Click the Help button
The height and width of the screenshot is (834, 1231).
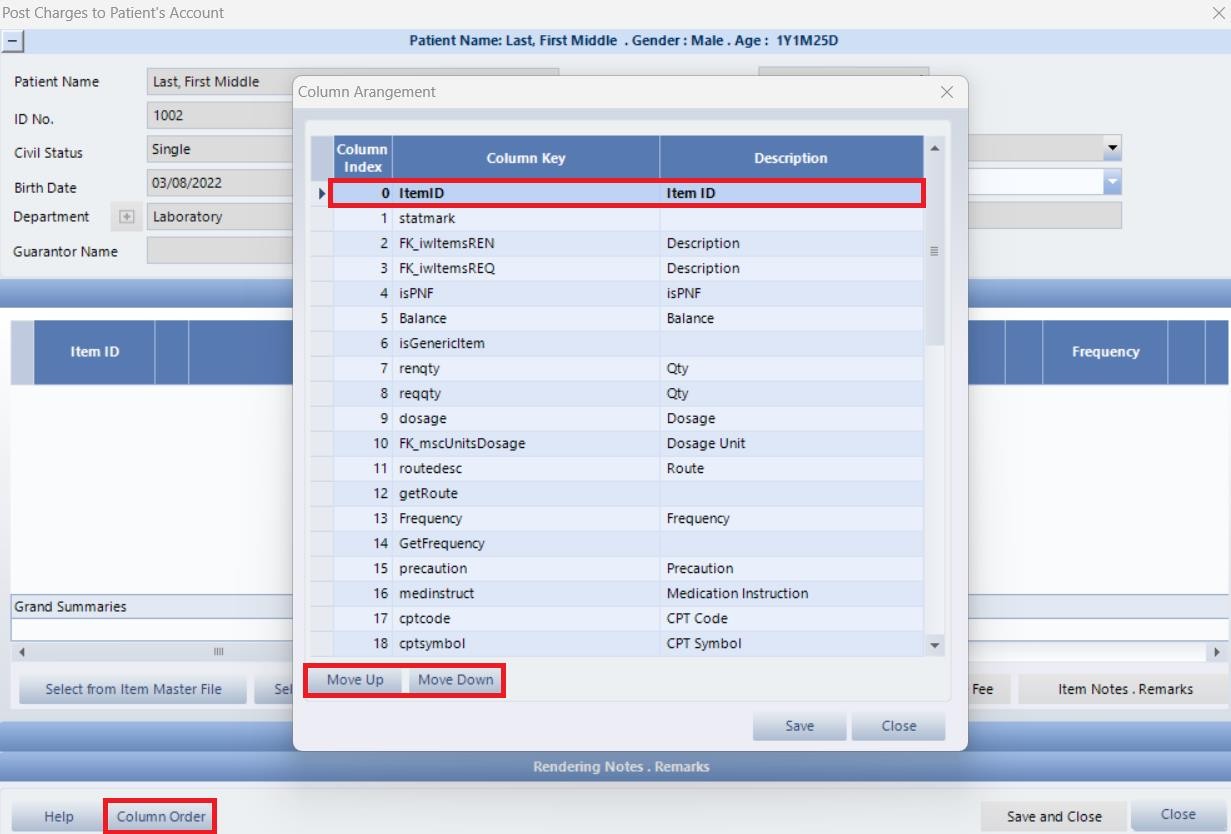[x=58, y=816]
